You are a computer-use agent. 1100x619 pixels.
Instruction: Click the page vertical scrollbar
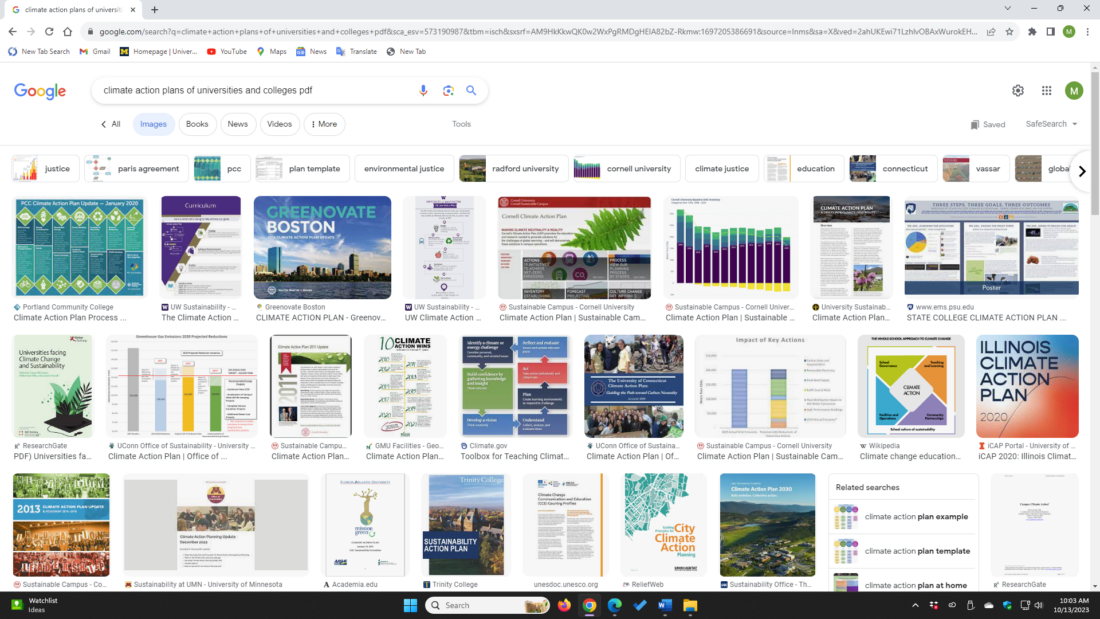point(1094,326)
